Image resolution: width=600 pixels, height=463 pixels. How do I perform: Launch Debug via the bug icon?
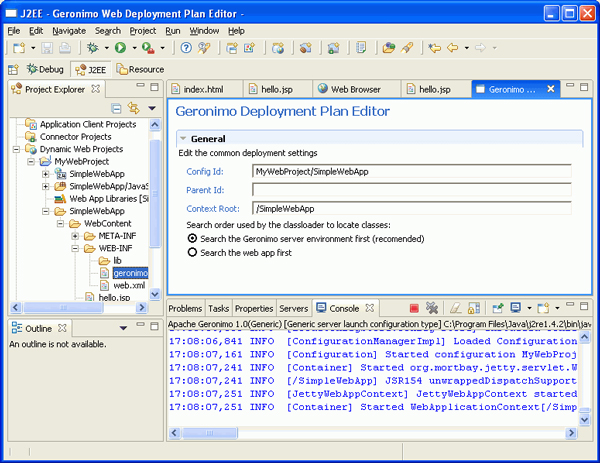pyautogui.click(x=93, y=48)
